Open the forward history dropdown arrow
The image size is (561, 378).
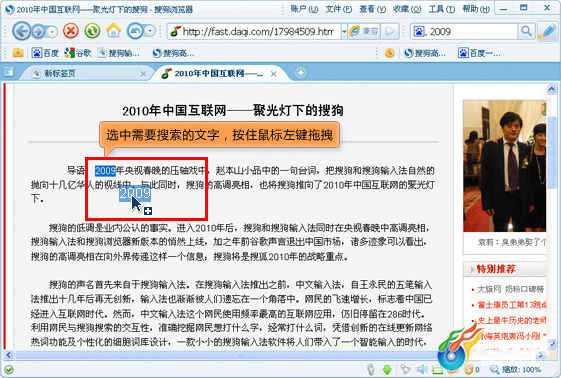pos(52,32)
